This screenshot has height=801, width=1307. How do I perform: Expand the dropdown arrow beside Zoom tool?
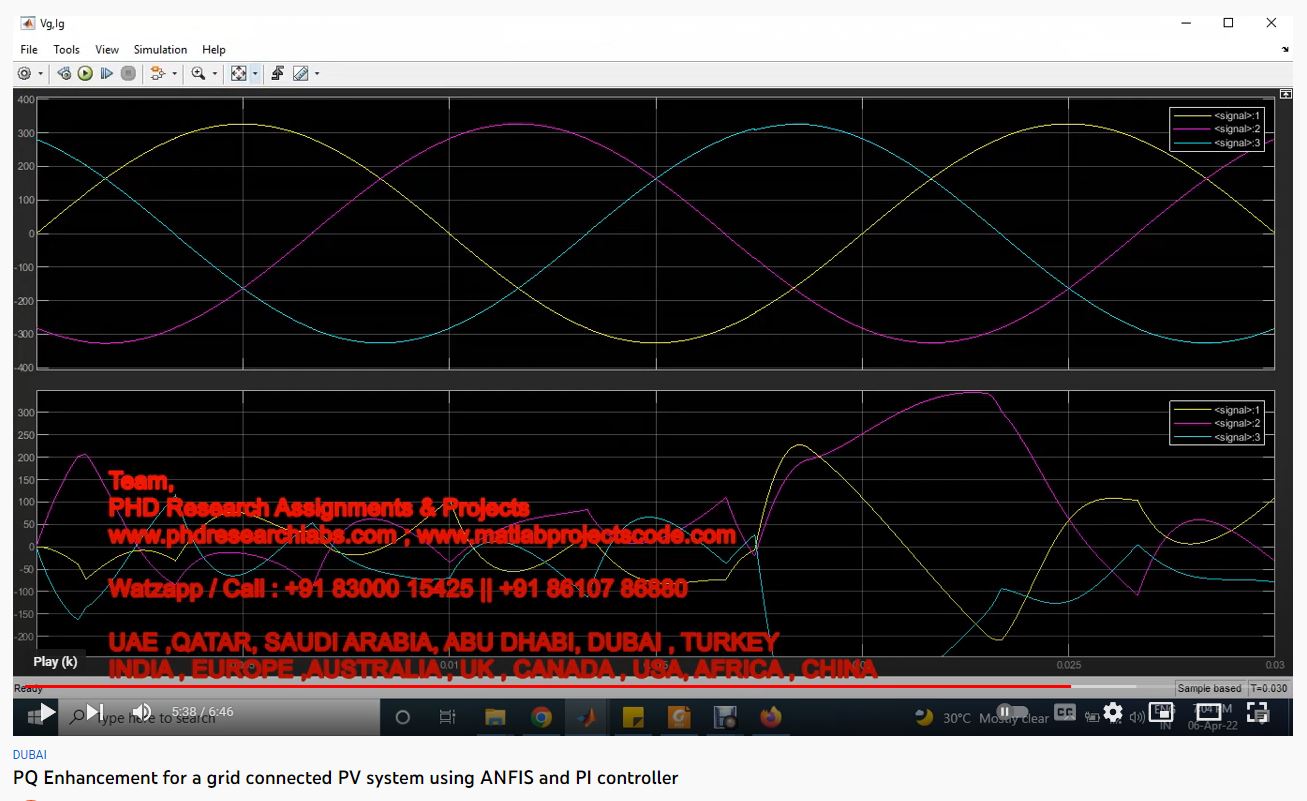point(214,73)
